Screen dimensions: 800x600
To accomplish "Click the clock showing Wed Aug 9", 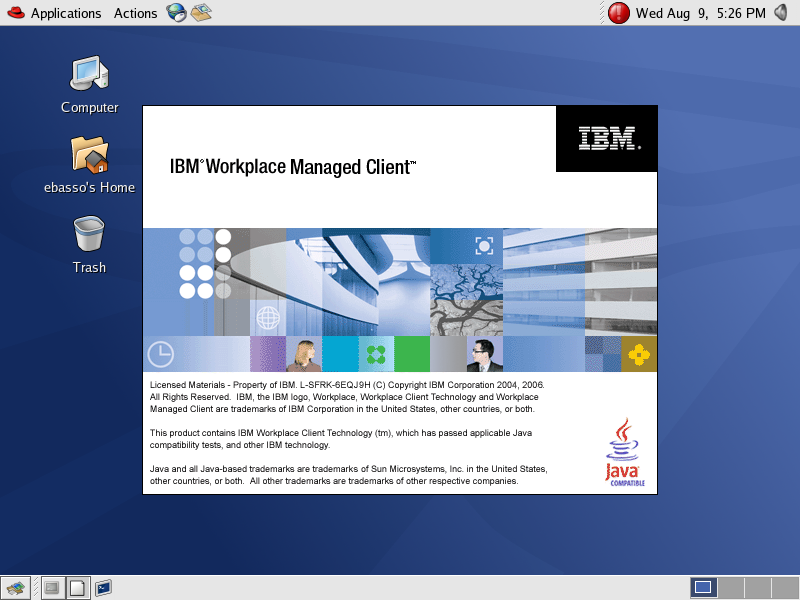I will click(x=701, y=13).
